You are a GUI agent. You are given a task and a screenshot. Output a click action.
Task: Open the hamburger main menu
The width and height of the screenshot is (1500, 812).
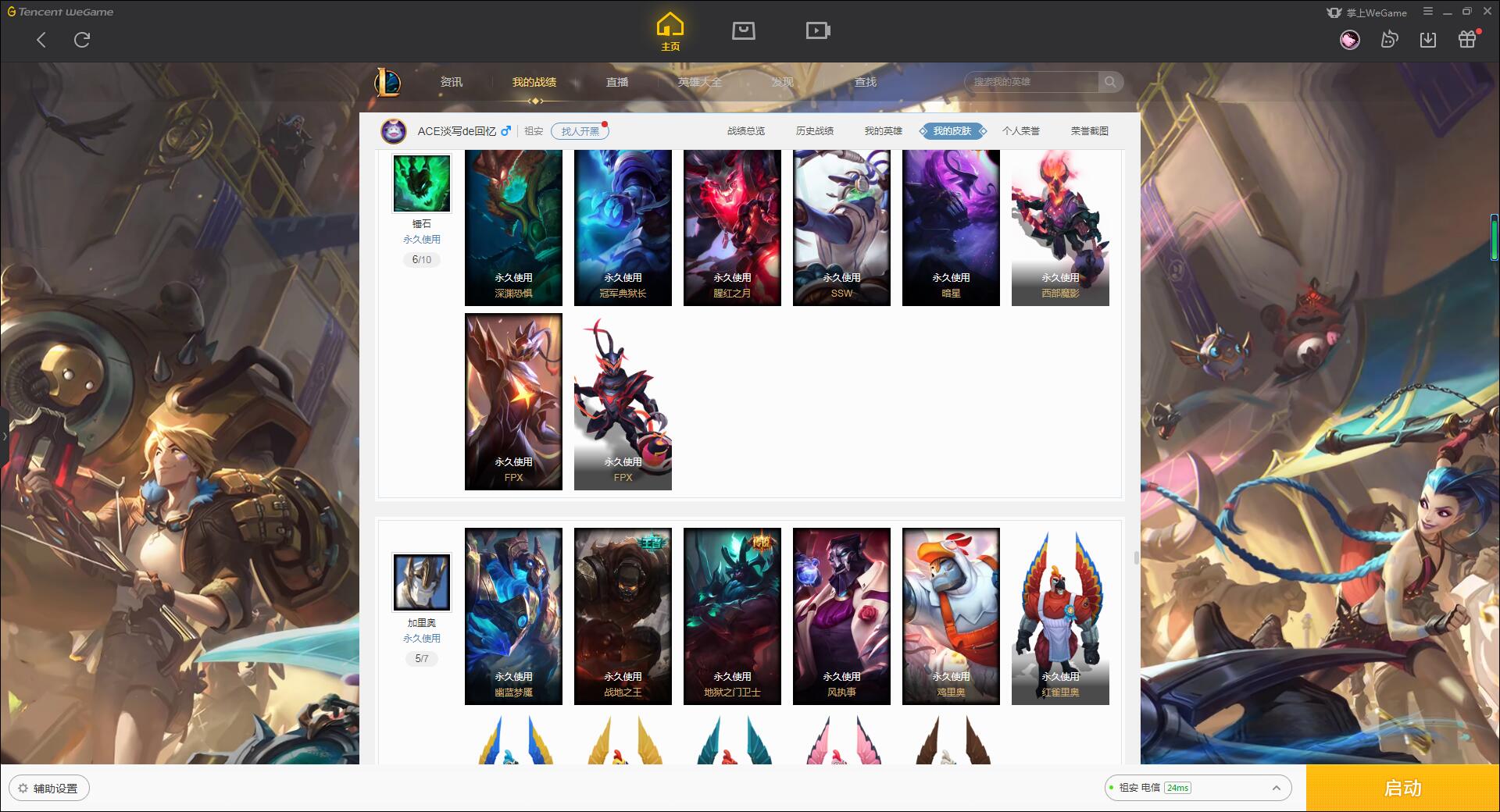click(1428, 12)
